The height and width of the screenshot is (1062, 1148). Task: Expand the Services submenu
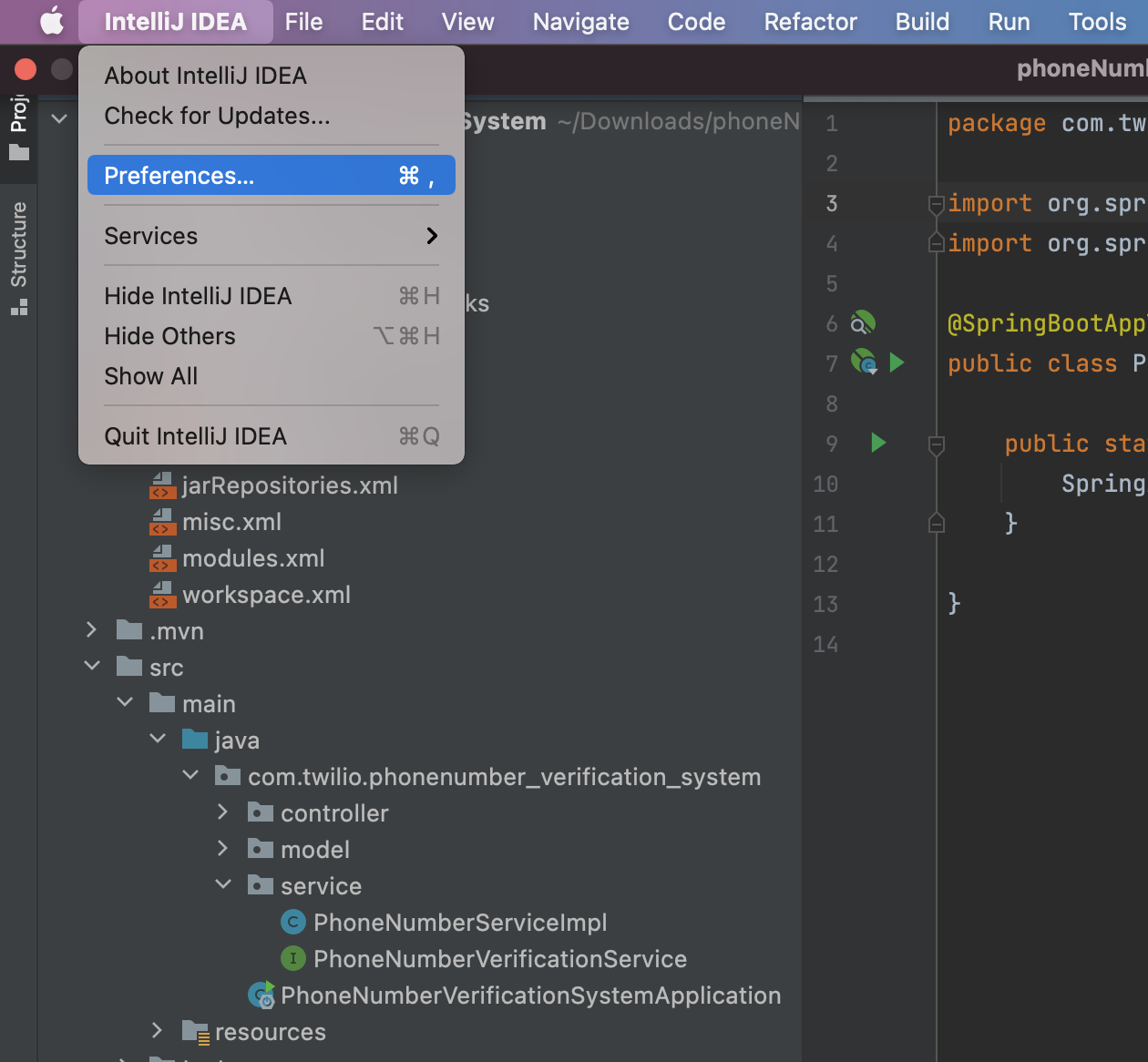point(272,236)
